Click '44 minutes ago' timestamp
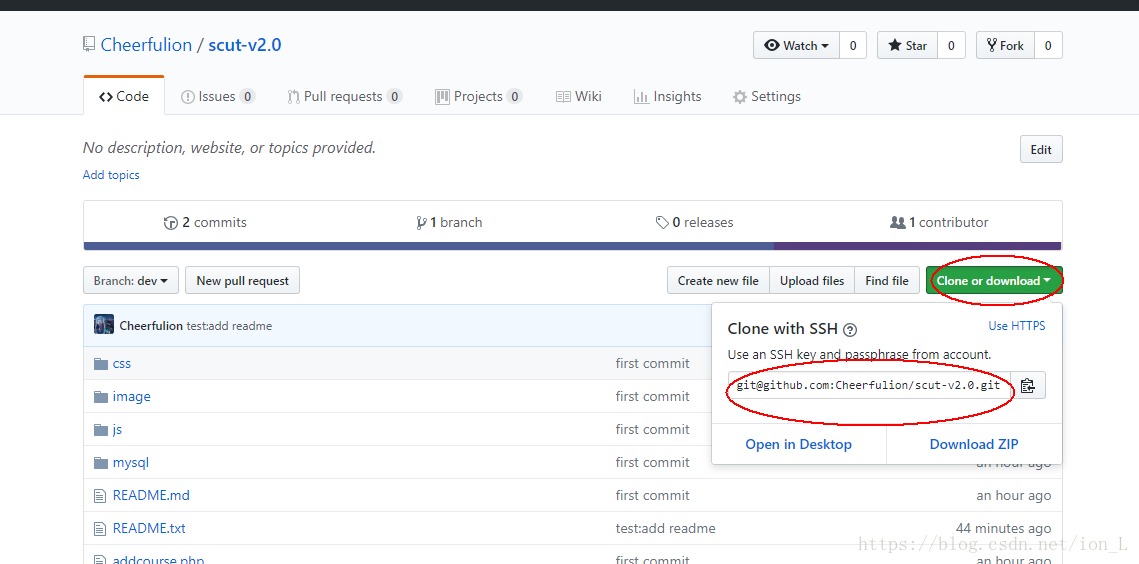 click(x=1003, y=528)
